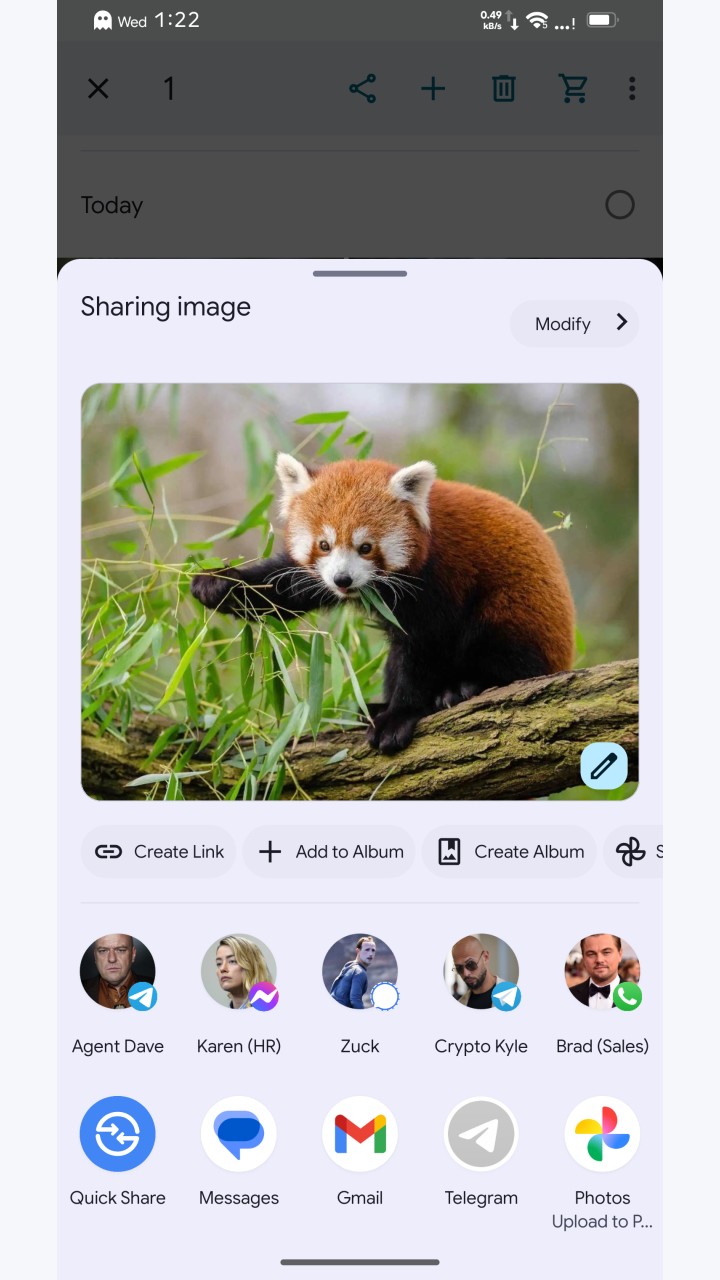Share to Zuck contact

[x=360, y=994]
